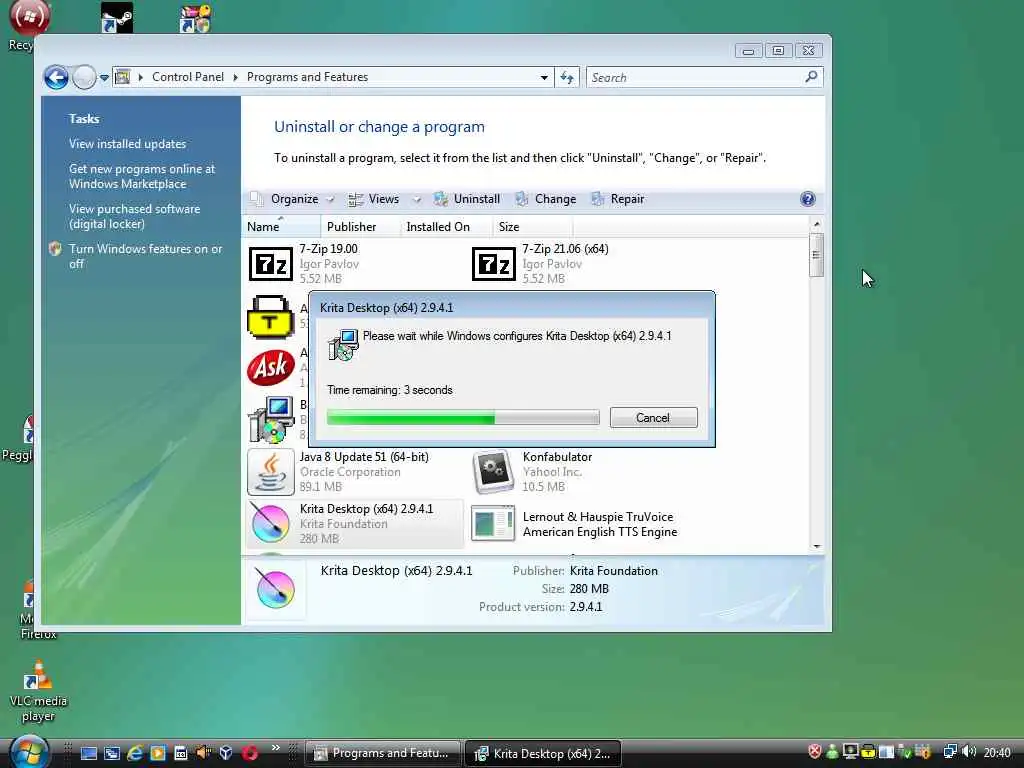Open the Steam desktop shortcut

(x=117, y=18)
